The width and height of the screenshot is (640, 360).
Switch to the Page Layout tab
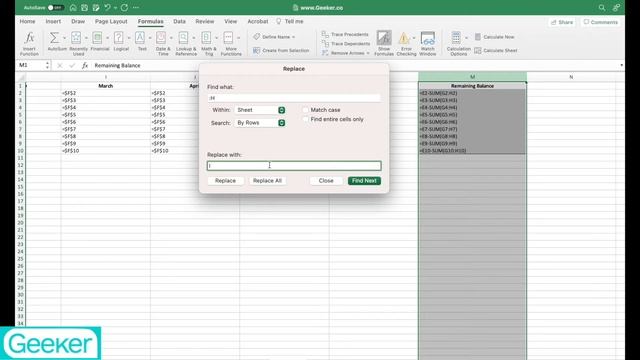111,21
